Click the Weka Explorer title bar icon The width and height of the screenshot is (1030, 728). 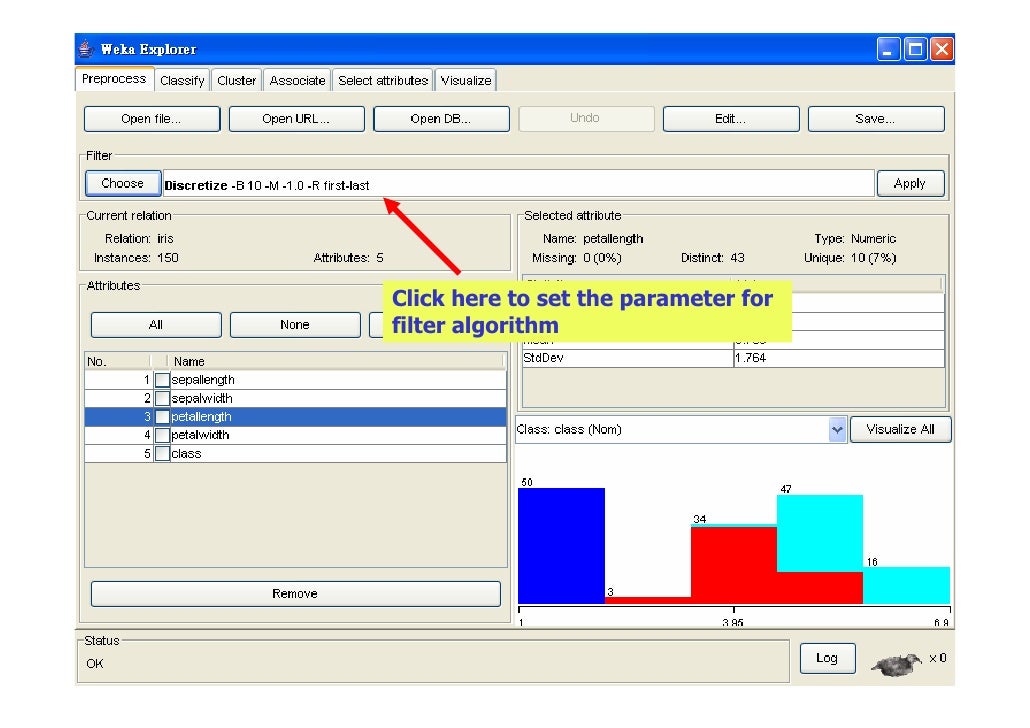86,49
